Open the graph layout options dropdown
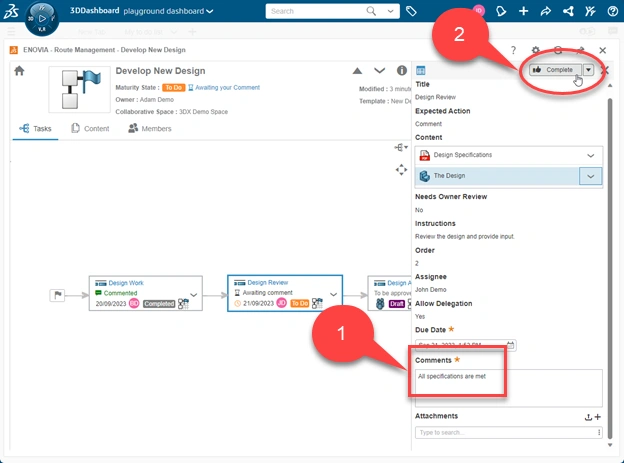 (401, 147)
